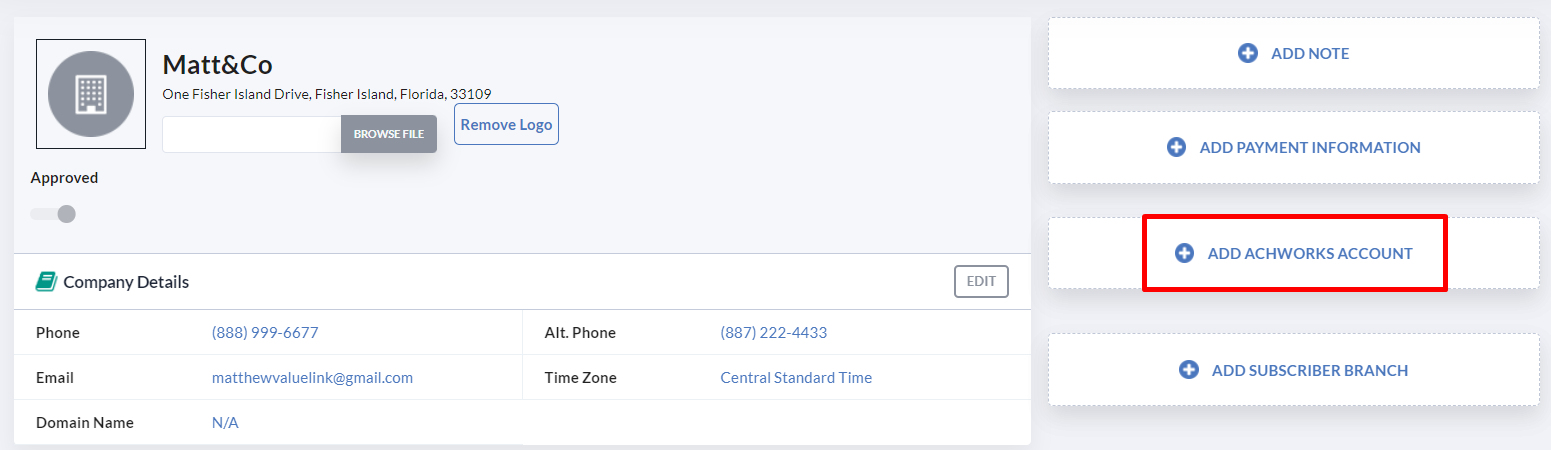Click the company building logo placeholder

click(91, 94)
